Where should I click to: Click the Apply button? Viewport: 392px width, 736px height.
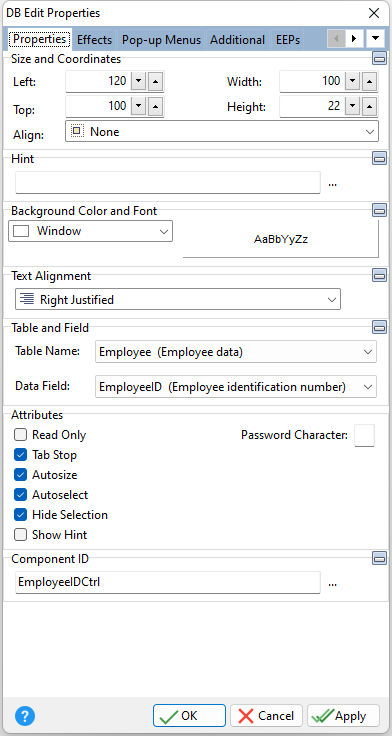click(x=344, y=716)
